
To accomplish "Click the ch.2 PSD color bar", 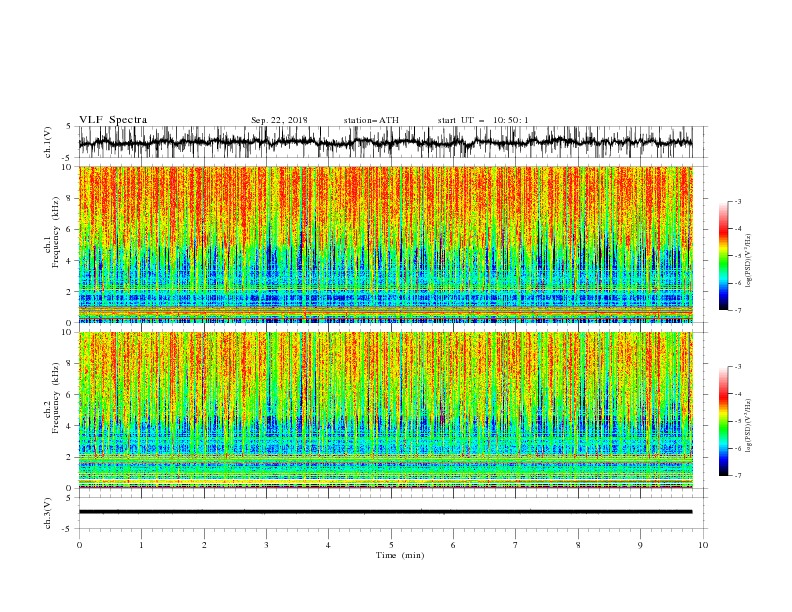I will 723,421.
